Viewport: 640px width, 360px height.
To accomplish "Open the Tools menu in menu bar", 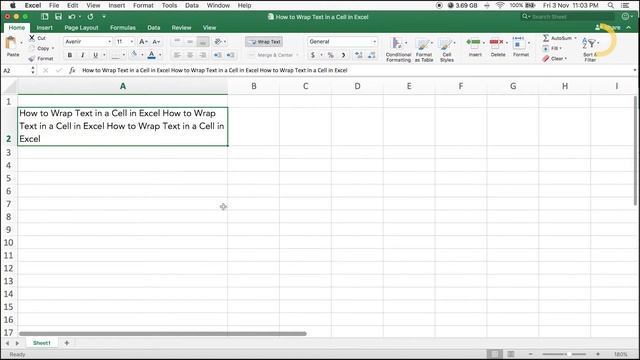I will point(169,5).
